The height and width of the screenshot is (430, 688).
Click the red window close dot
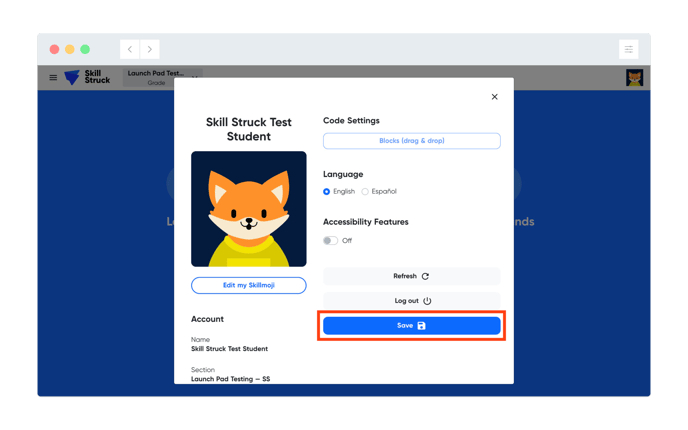point(54,49)
